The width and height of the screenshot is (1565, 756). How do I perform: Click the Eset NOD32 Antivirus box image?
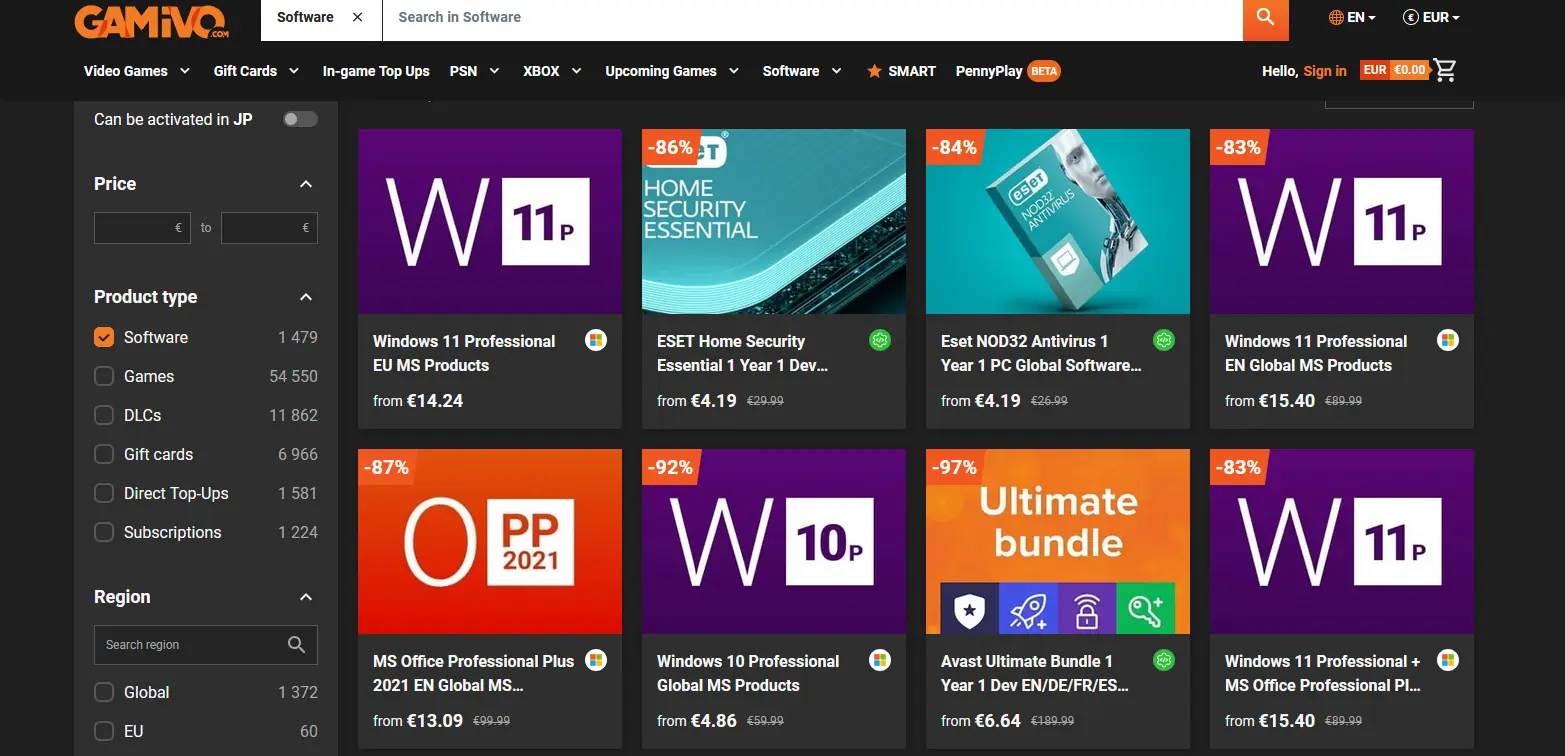[1058, 221]
